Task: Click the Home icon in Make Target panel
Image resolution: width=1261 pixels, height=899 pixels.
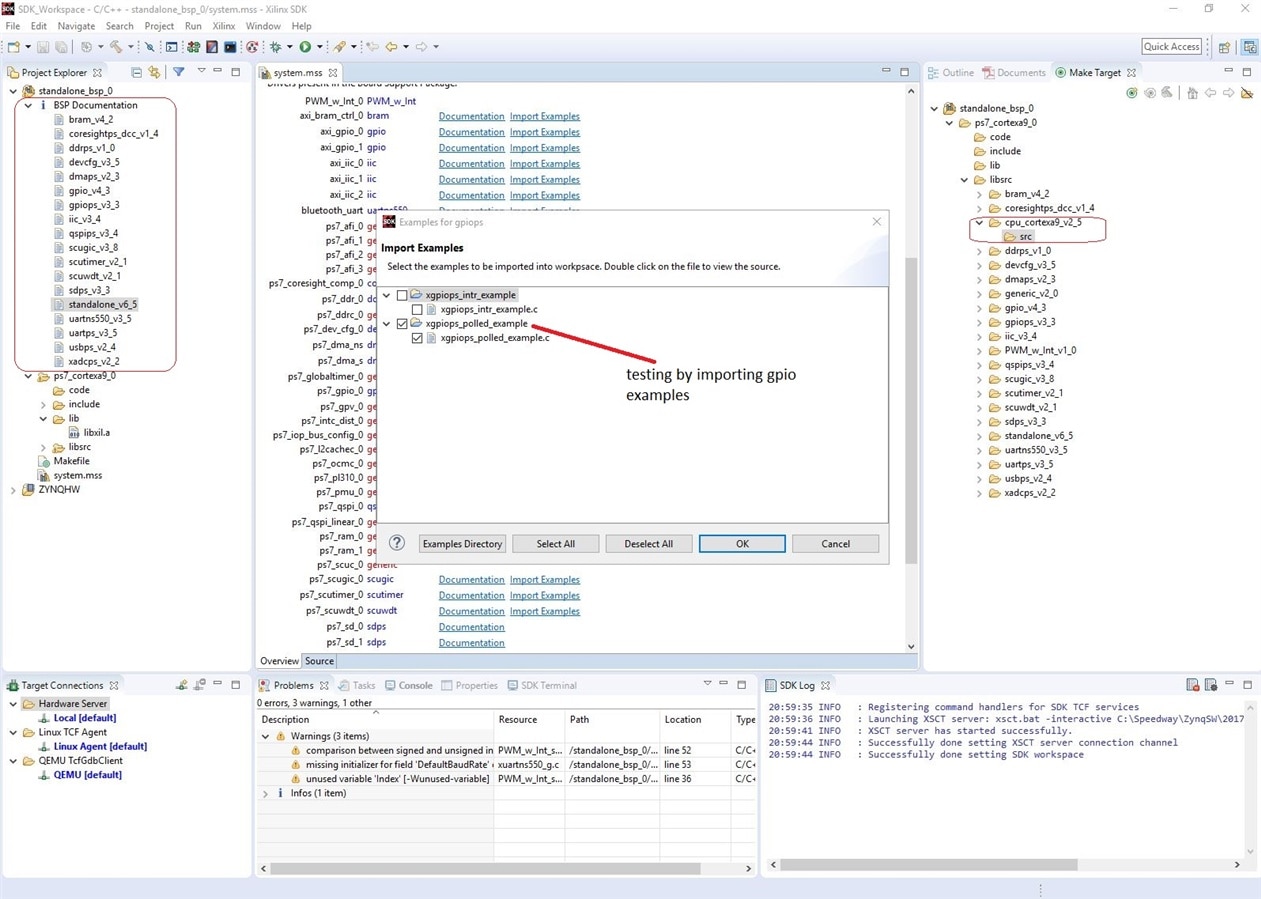Action: 1192,93
